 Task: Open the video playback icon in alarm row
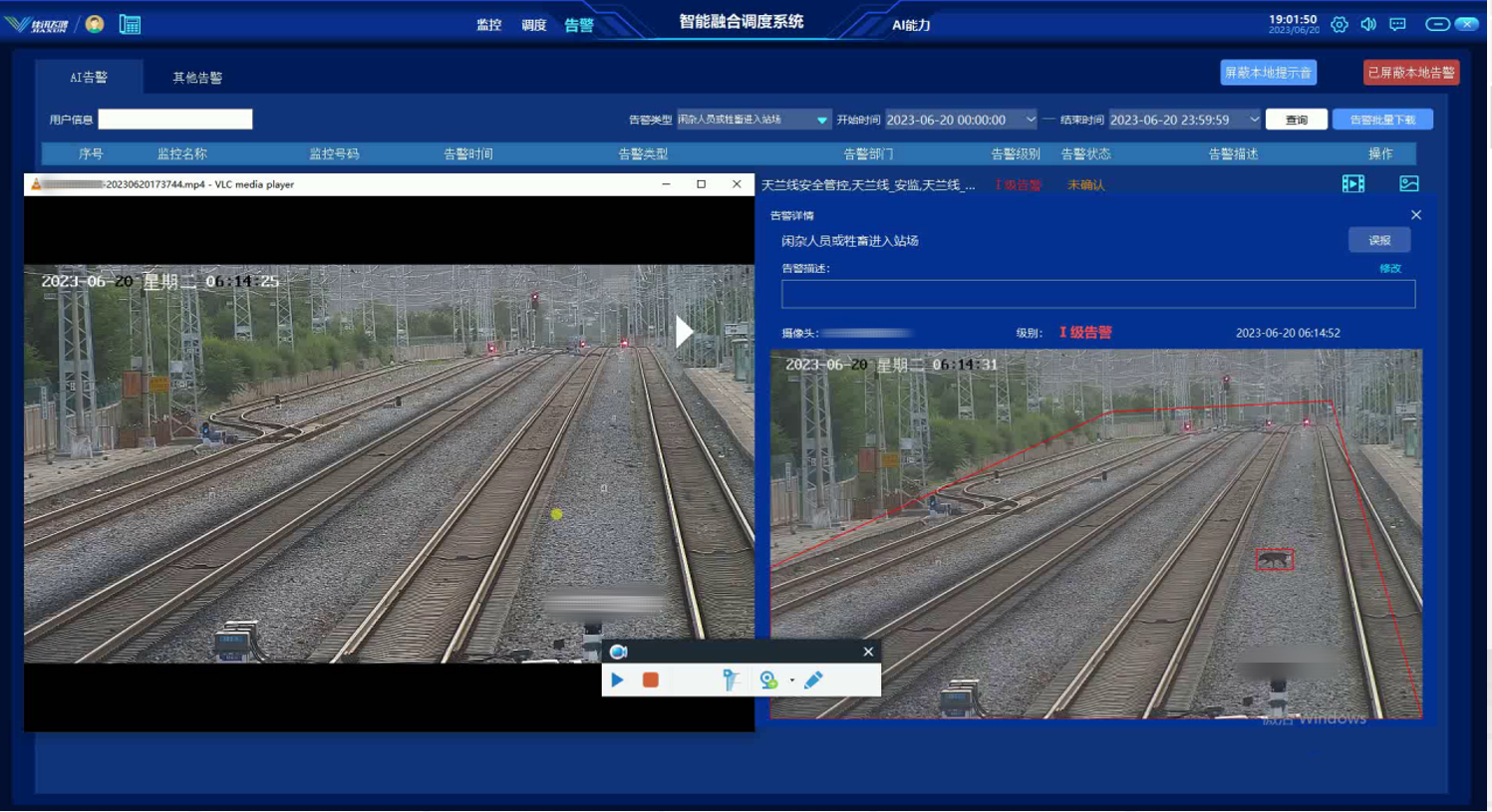click(x=1352, y=184)
